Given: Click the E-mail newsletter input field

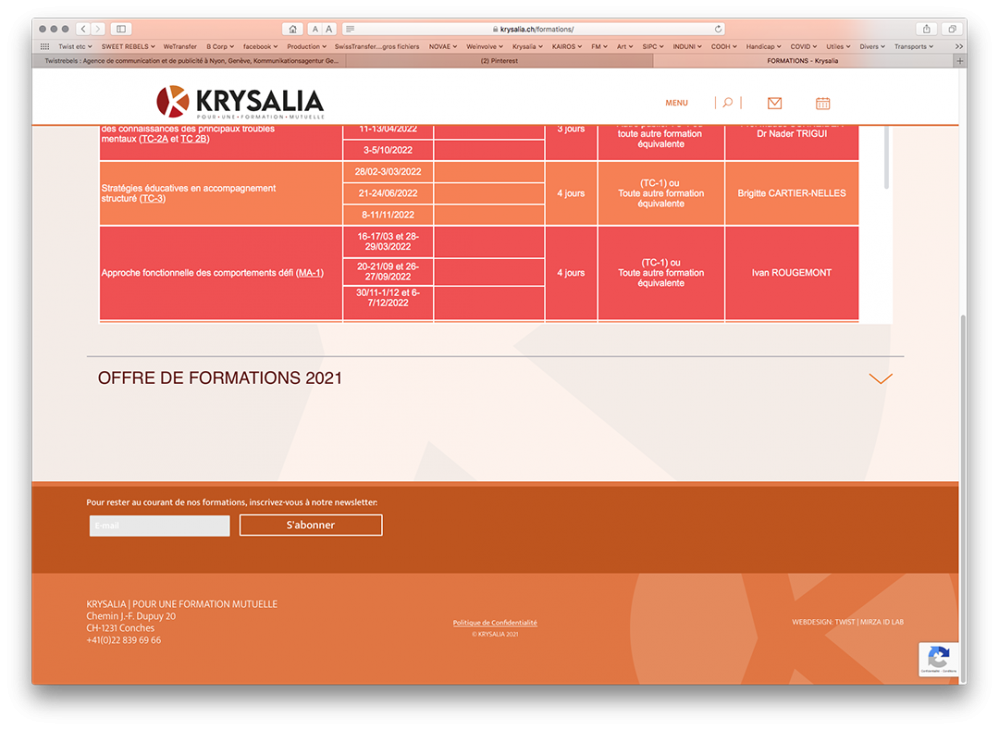Looking at the screenshot, I should pos(159,525).
